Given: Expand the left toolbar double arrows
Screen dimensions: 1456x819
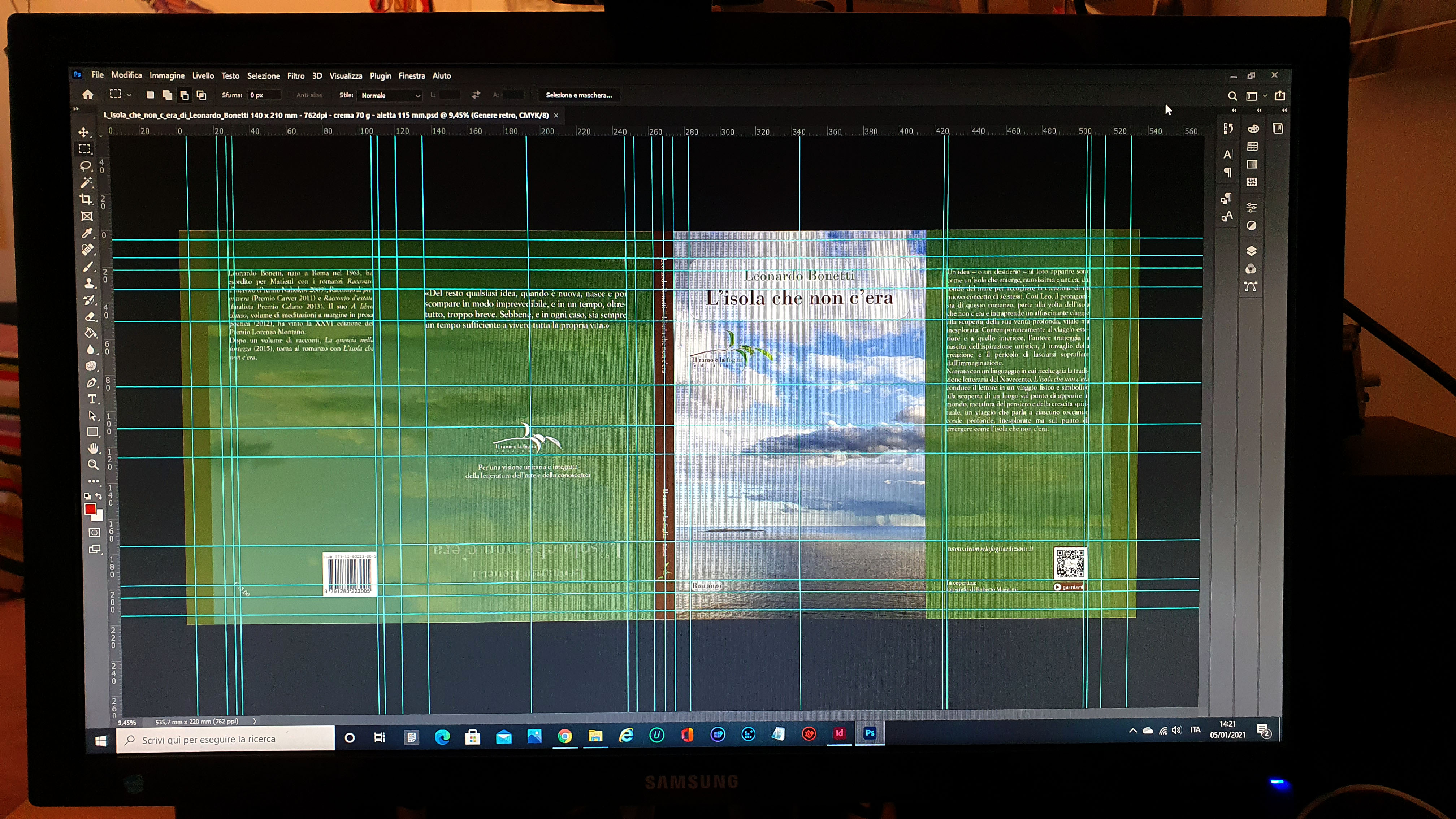Looking at the screenshot, I should 76,109.
